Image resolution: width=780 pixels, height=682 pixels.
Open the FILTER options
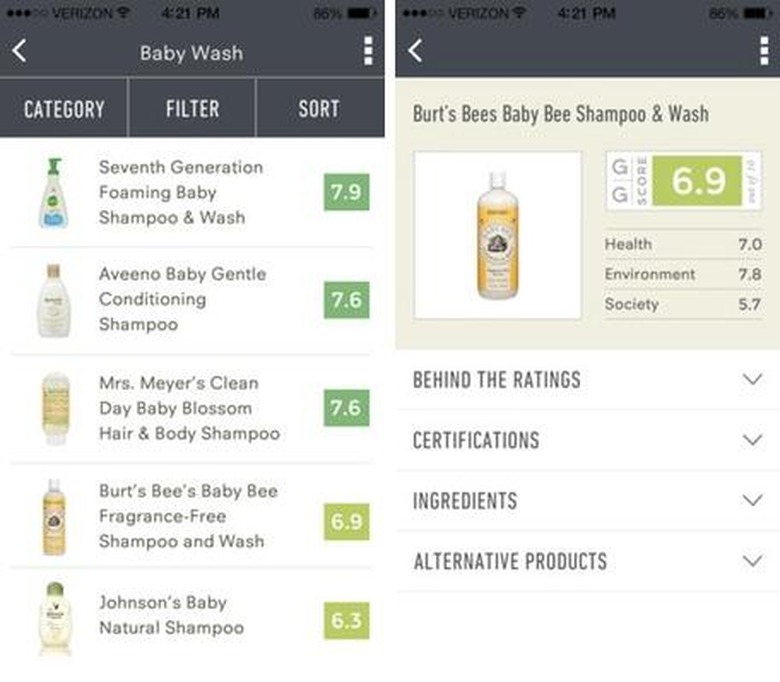192,109
